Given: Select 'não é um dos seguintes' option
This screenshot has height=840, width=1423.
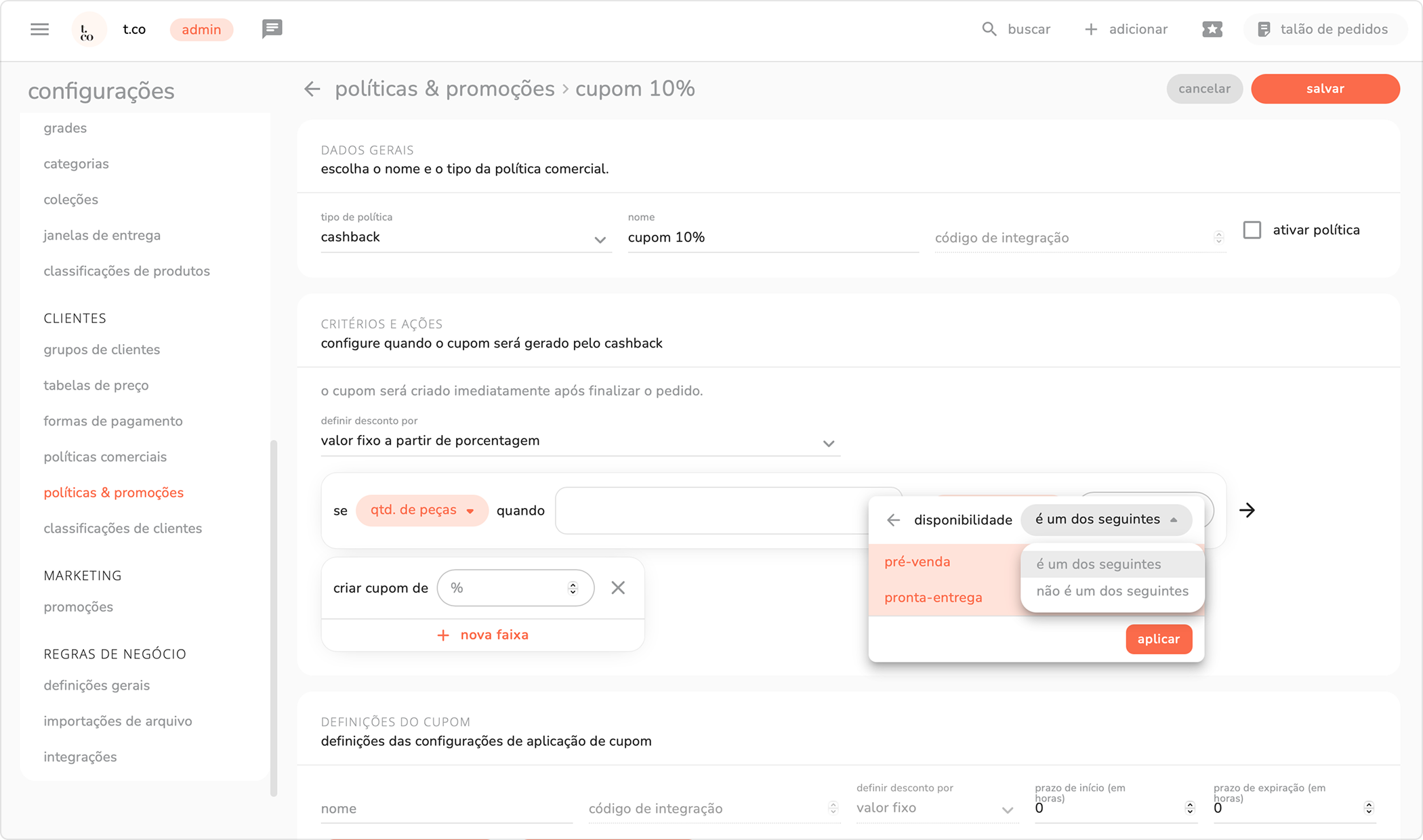Looking at the screenshot, I should 1112,591.
